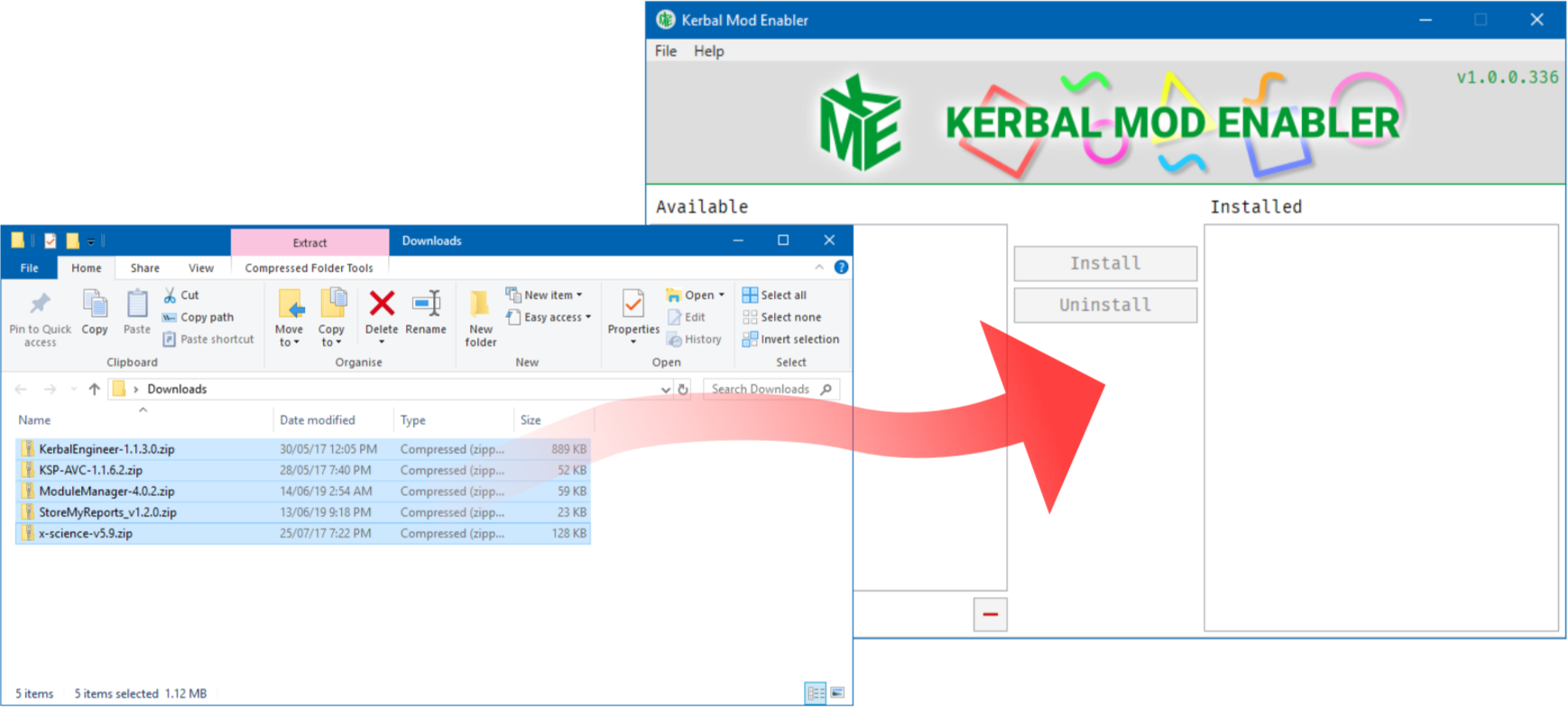Expand the Open button dropdown

coord(722,295)
